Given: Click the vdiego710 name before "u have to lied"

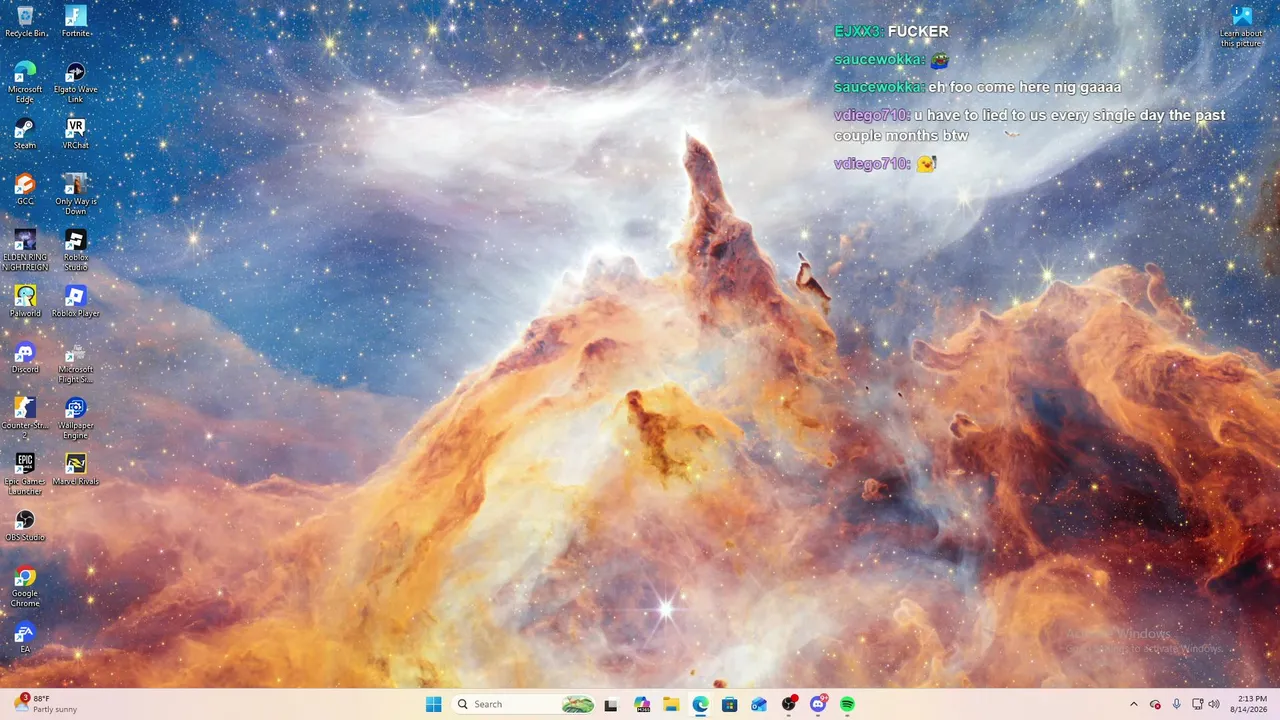Looking at the screenshot, I should pyautogui.click(x=872, y=115).
